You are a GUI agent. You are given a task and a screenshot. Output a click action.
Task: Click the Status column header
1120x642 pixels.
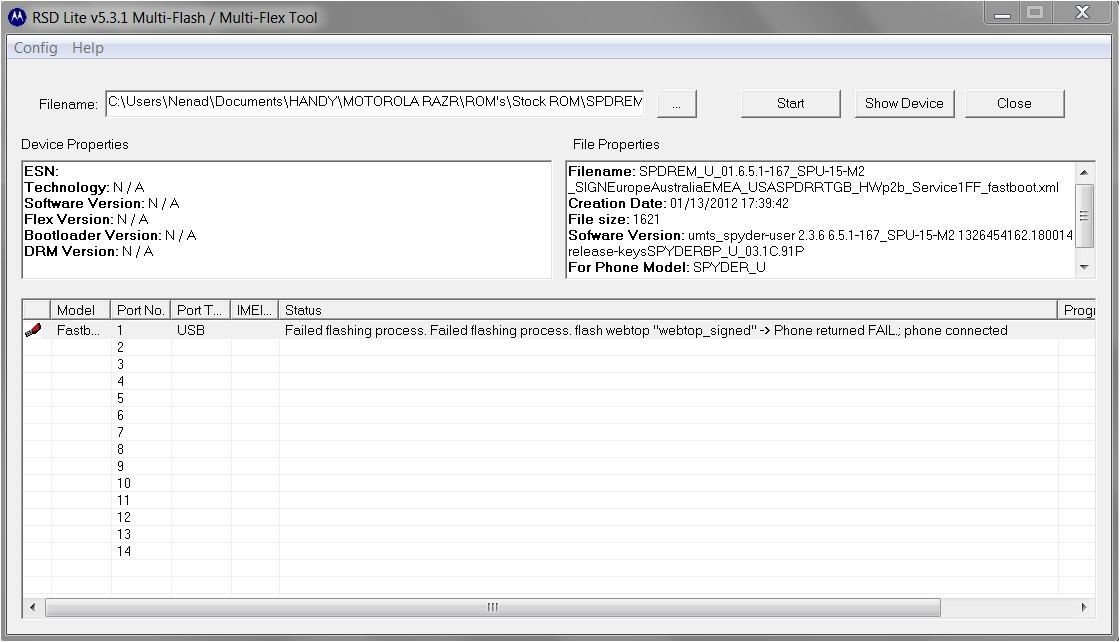pos(668,310)
